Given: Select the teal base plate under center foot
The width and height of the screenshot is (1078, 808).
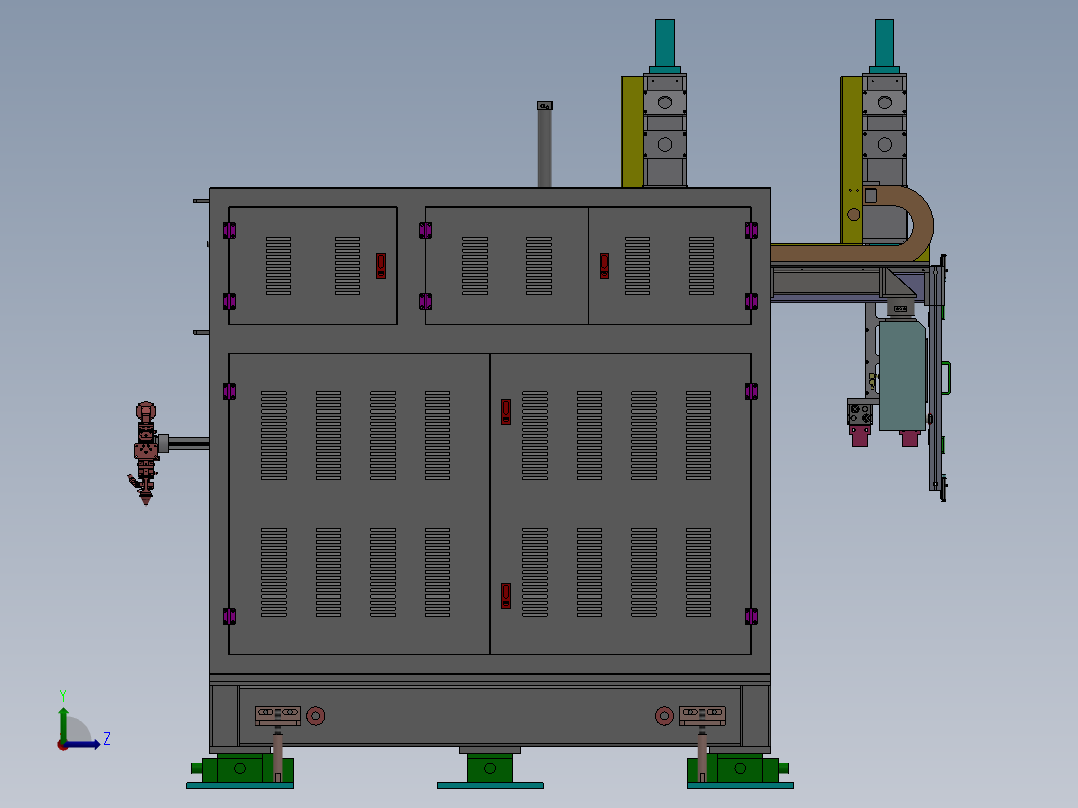Looking at the screenshot, I should (490, 785).
